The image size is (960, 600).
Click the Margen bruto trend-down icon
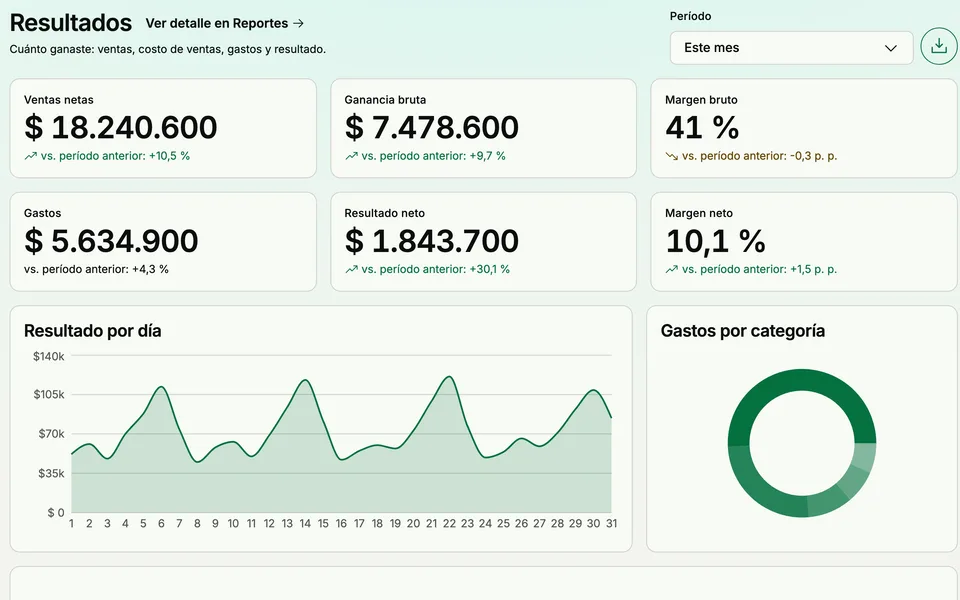672,156
